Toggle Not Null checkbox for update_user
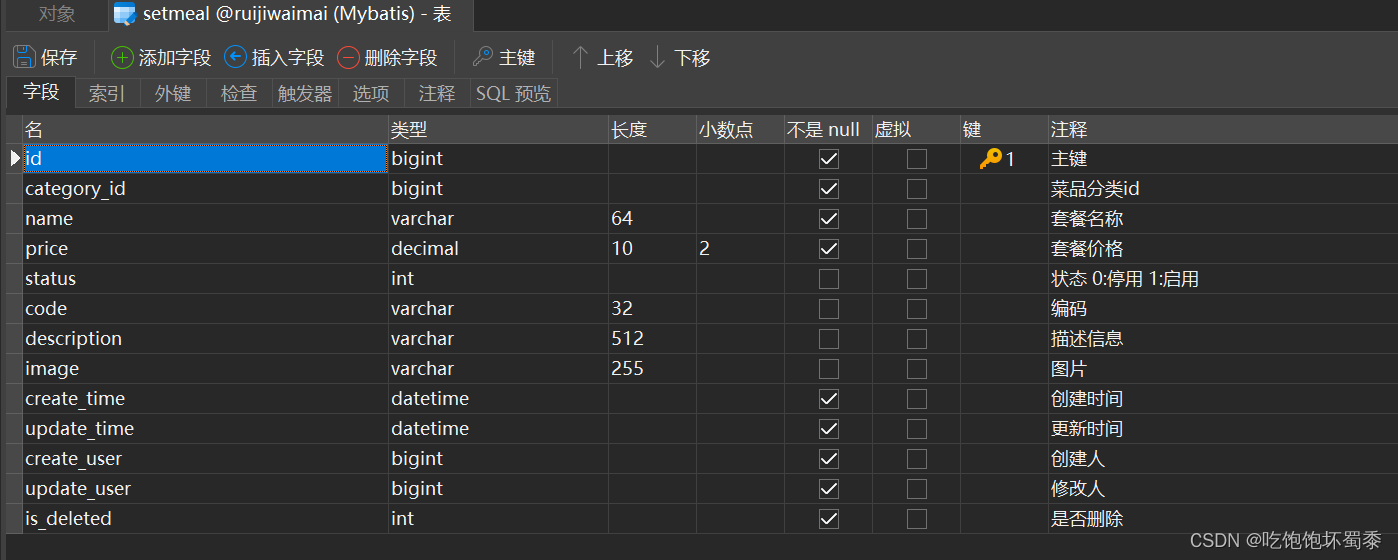 coord(828,489)
